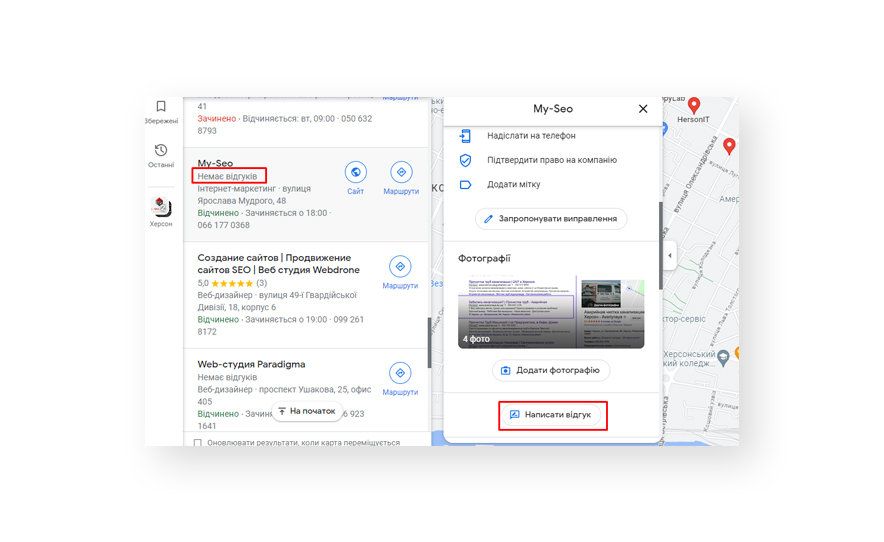Image resolution: width=884 pixels, height=542 pixels.
Task: Get directions to Webdrone studio
Action: [400, 267]
